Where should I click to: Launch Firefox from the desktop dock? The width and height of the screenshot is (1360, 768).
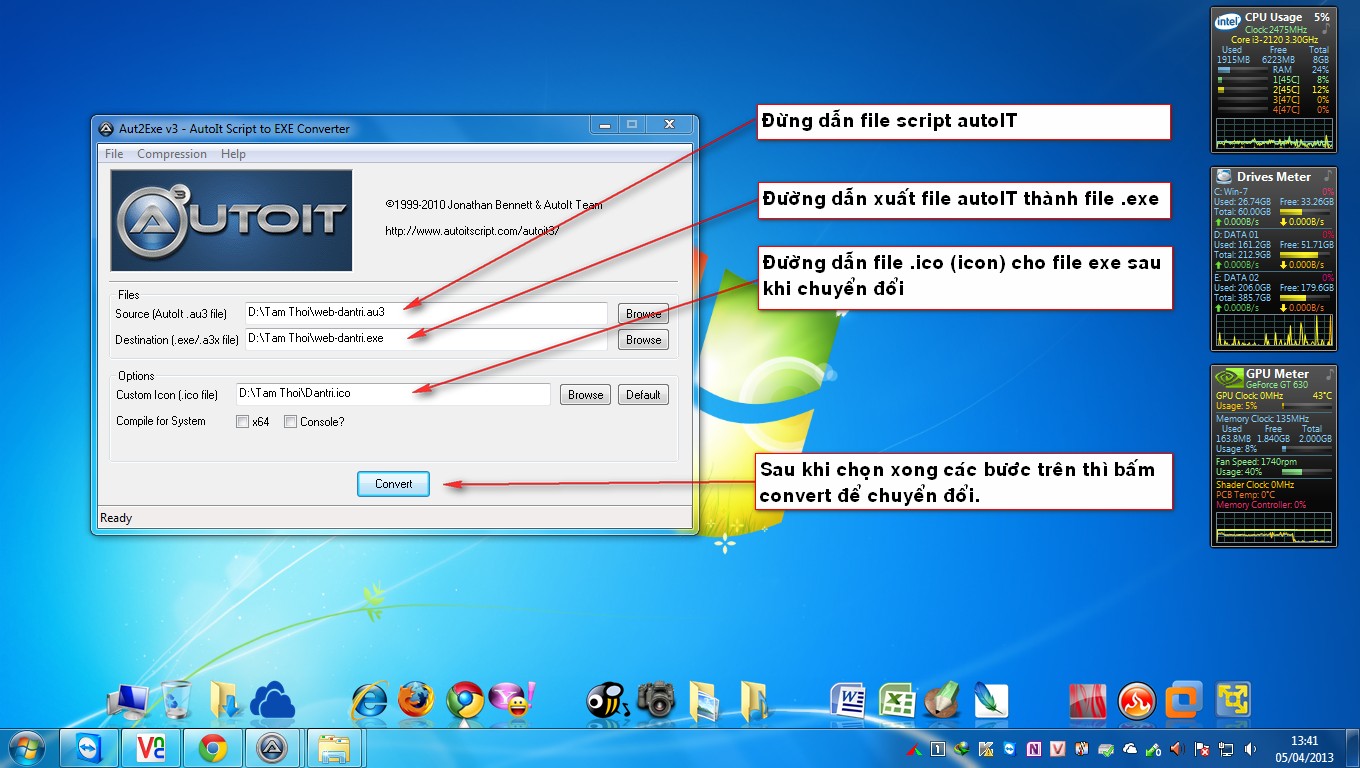[x=417, y=700]
